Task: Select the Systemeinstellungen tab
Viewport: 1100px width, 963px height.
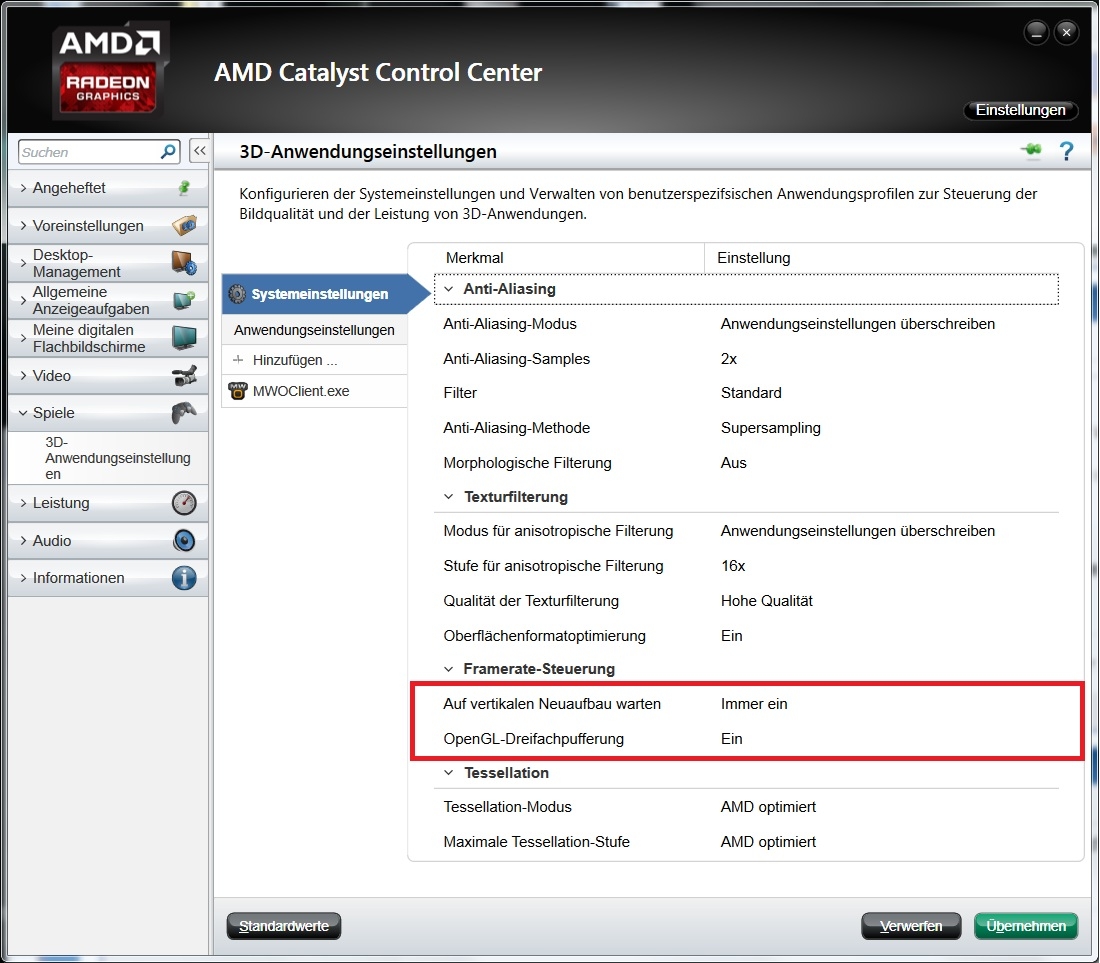Action: tap(326, 294)
